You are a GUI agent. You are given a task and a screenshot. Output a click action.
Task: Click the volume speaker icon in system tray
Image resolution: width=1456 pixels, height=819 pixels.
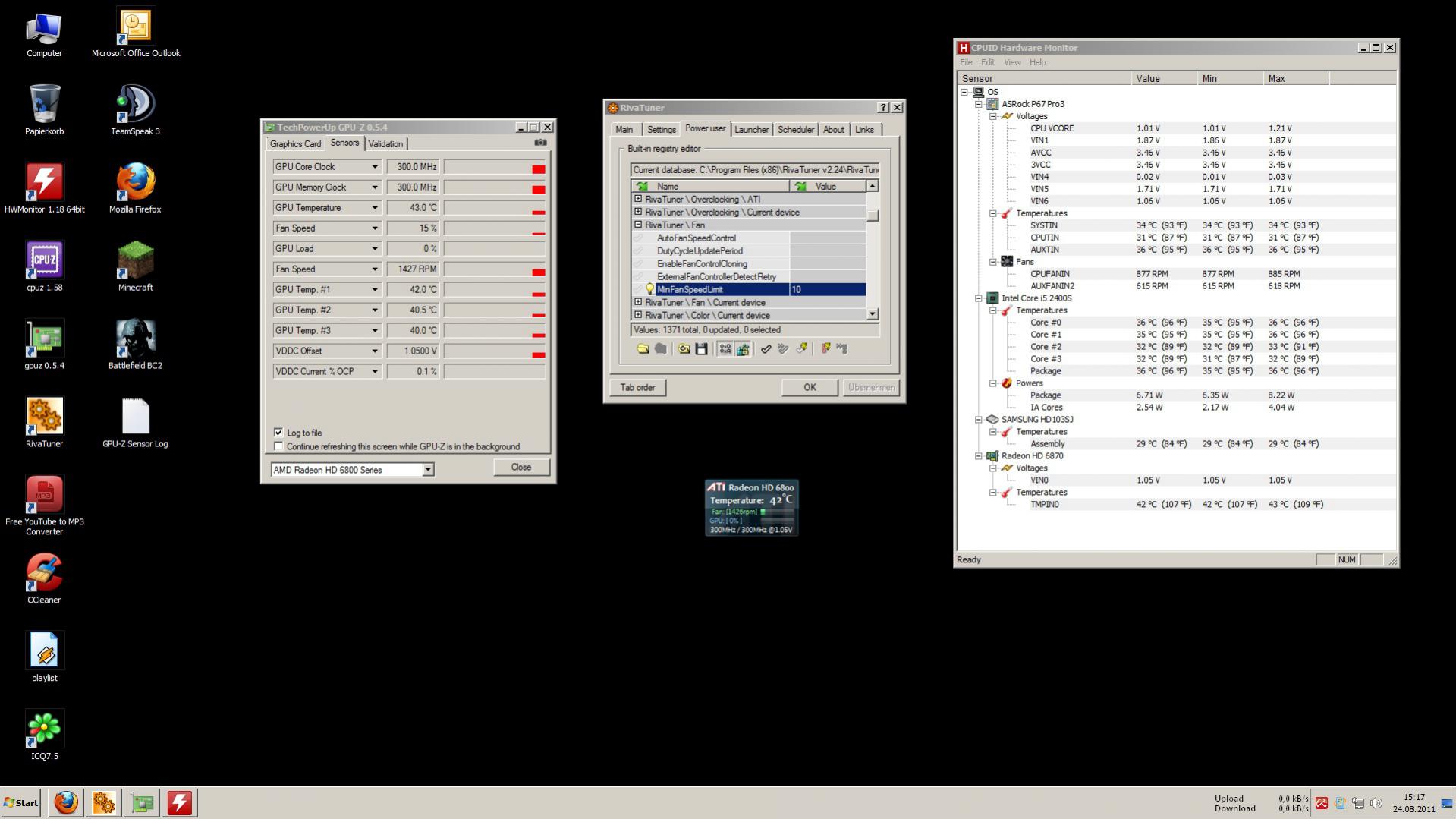coord(1376,803)
